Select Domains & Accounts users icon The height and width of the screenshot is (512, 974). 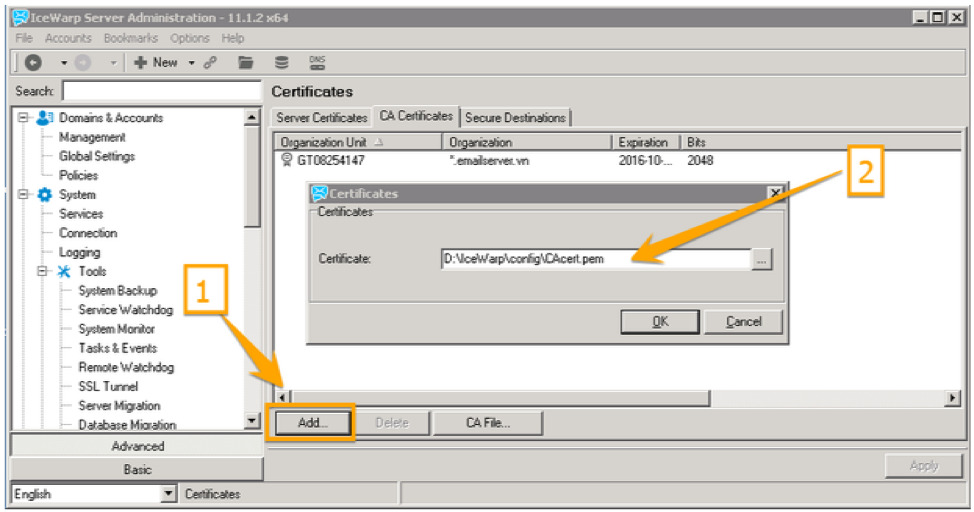tap(45, 117)
